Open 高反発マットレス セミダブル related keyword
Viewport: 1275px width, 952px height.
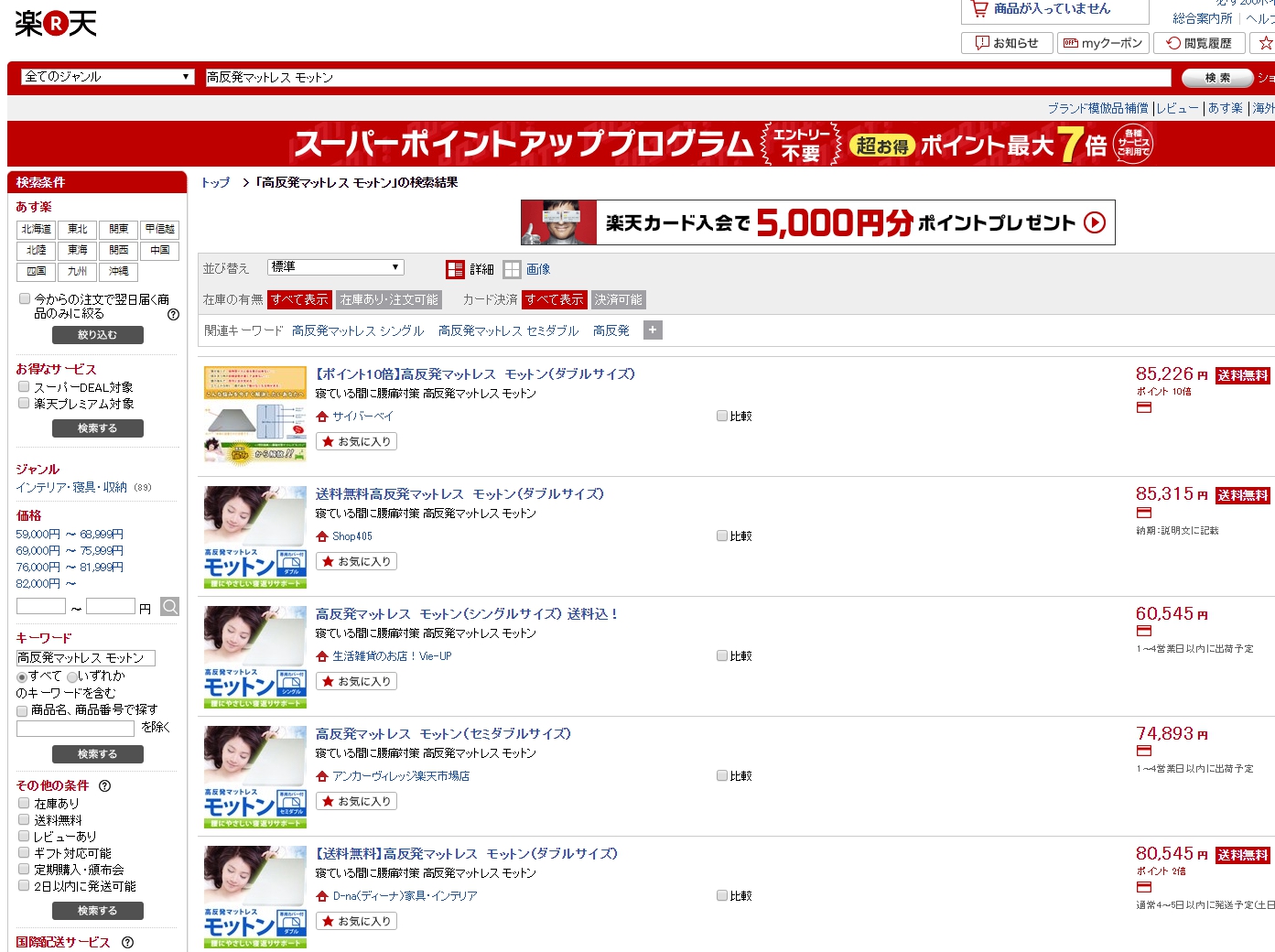(508, 330)
